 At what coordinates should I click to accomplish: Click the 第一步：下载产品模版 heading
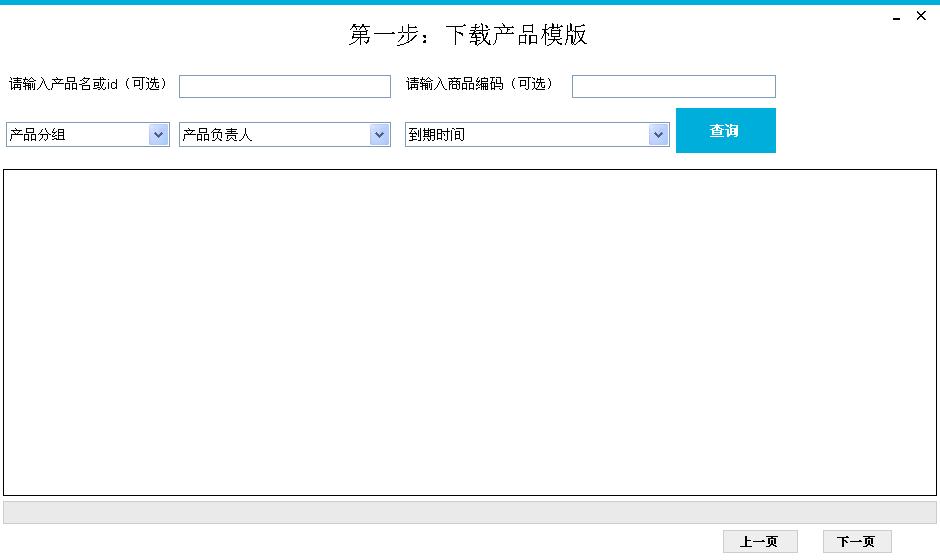coord(468,35)
